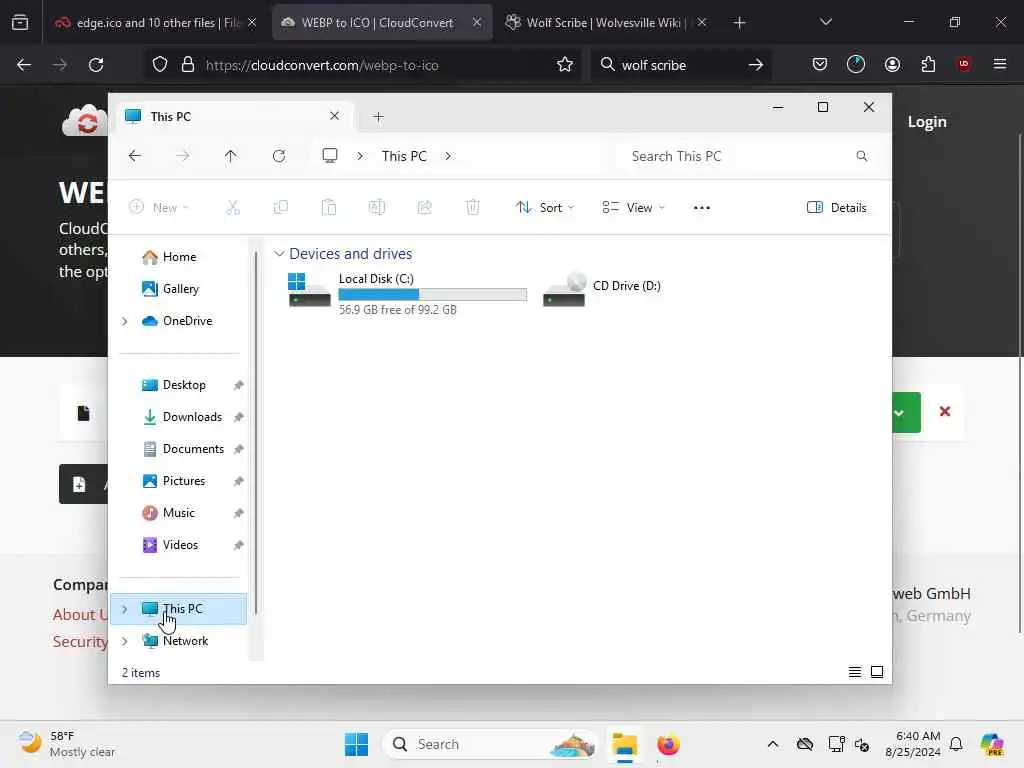Expand the OneDrive tree node
Viewport: 1024px width, 768px height.
125,321
